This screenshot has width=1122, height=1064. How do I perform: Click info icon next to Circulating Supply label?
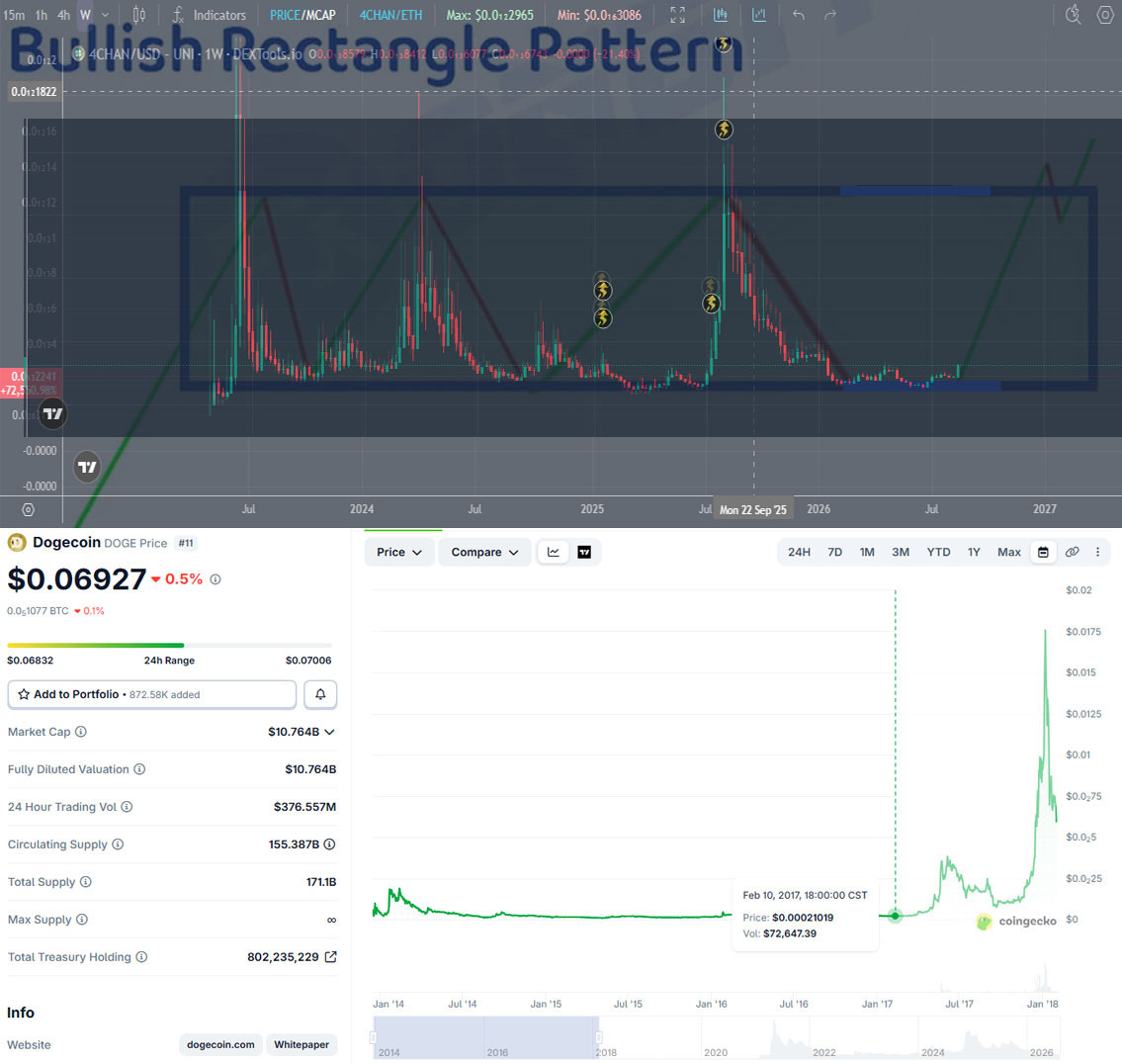(x=118, y=844)
